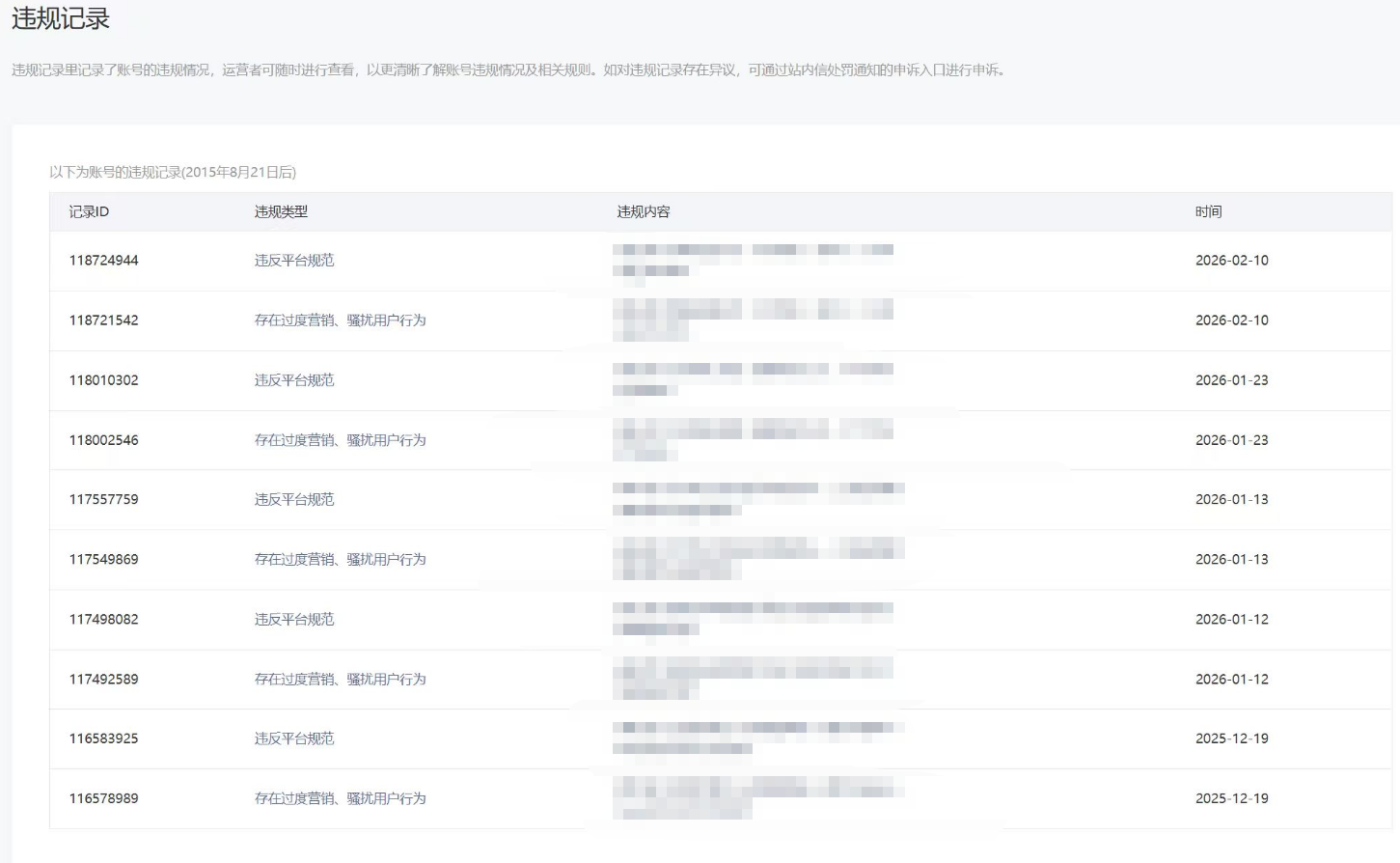The image size is (1400, 863).
Task: Click 违反平台规范 link in row 117498082
Action: [294, 620]
